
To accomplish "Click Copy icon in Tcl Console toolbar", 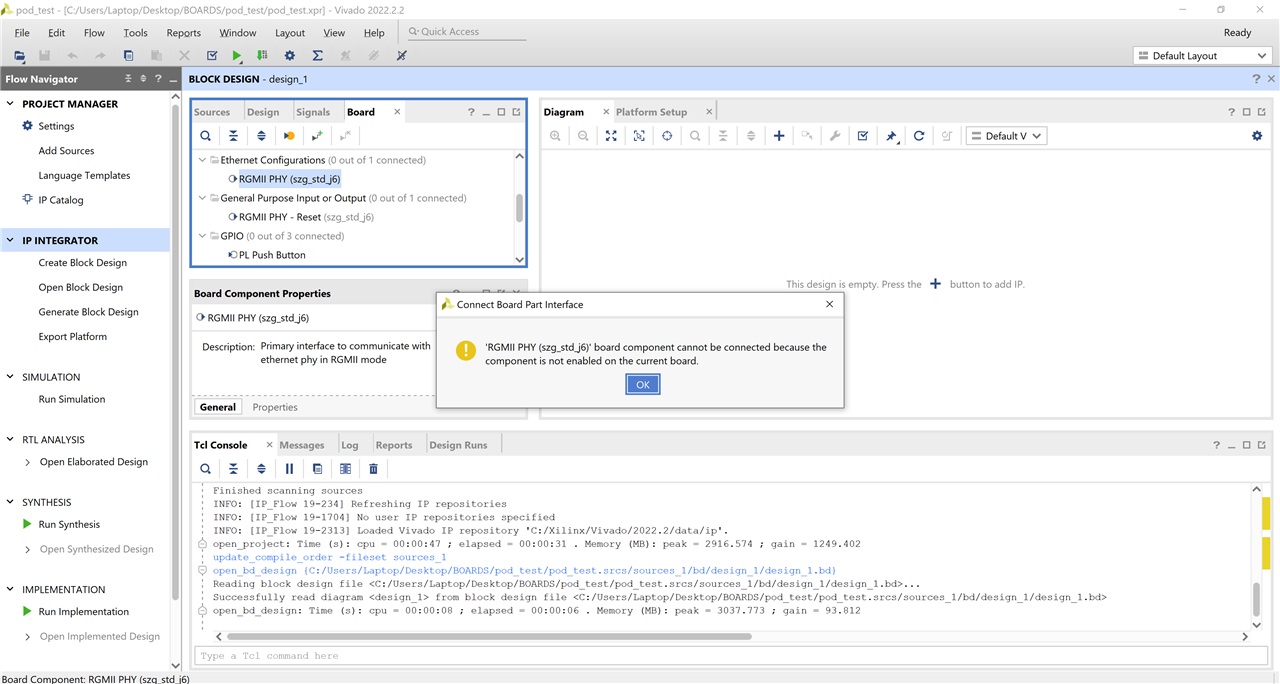I will [317, 468].
